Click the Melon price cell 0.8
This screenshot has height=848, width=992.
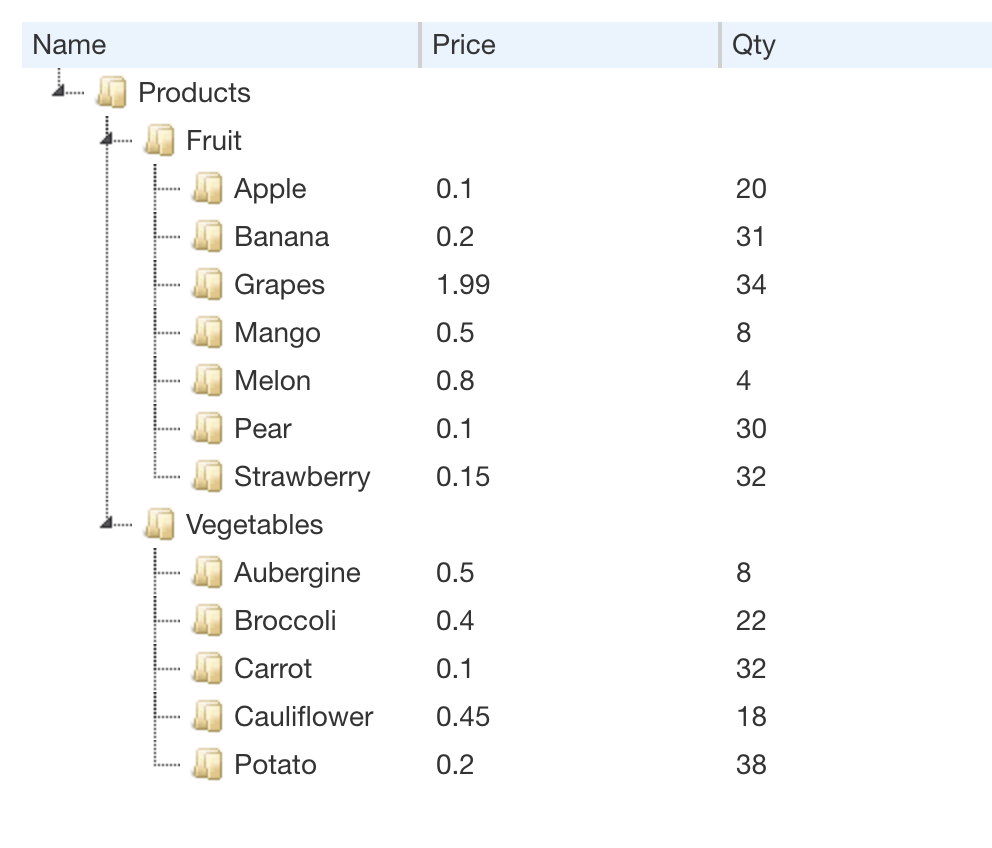[x=455, y=381]
